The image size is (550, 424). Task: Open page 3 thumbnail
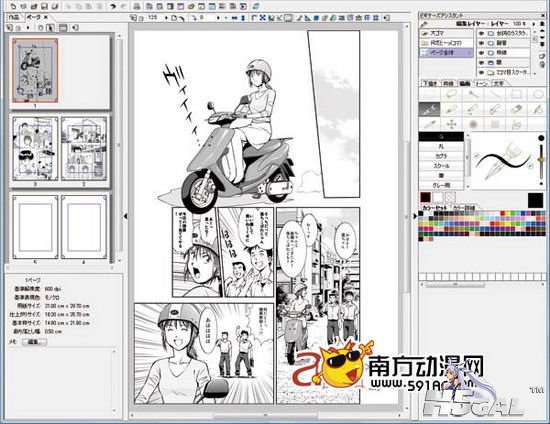pos(35,149)
